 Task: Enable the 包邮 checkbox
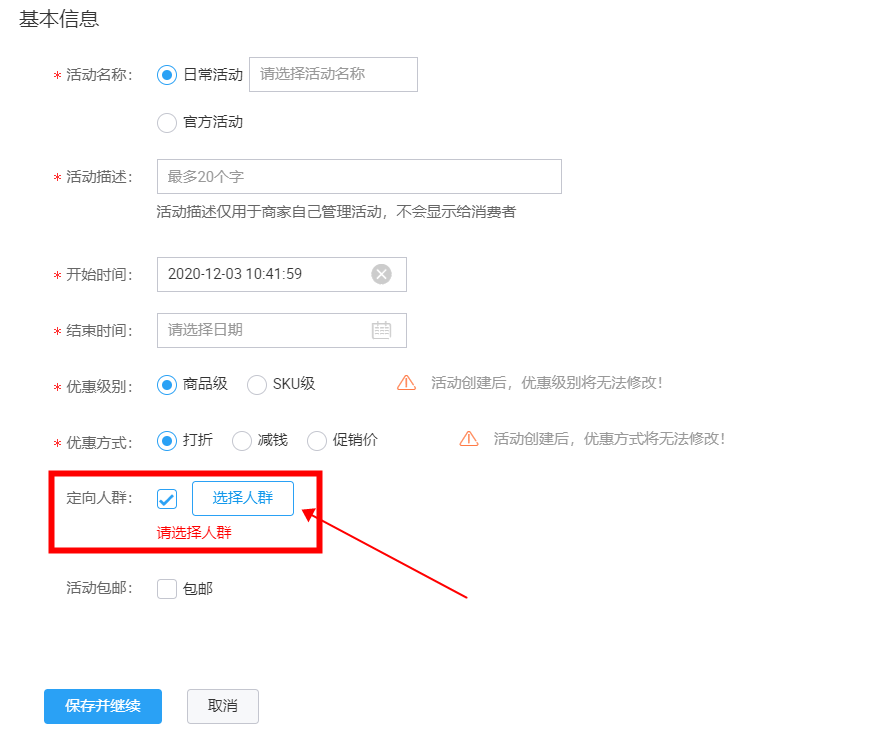pos(166,589)
